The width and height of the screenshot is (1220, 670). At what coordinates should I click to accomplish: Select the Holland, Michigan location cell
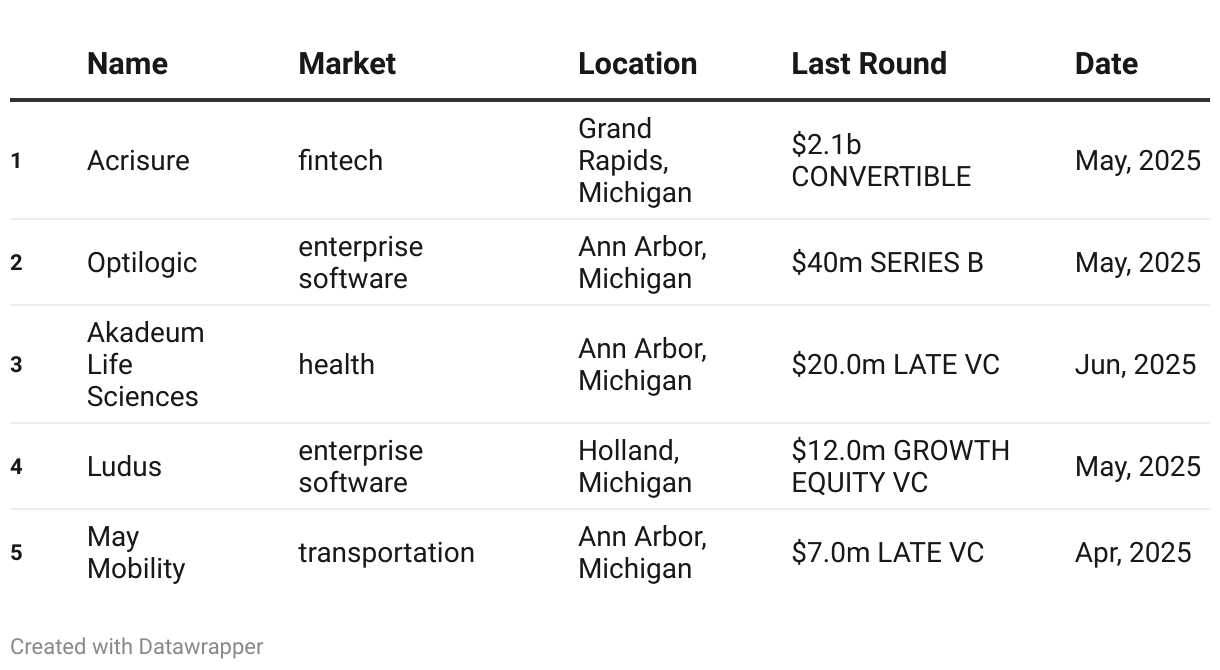[x=635, y=467]
